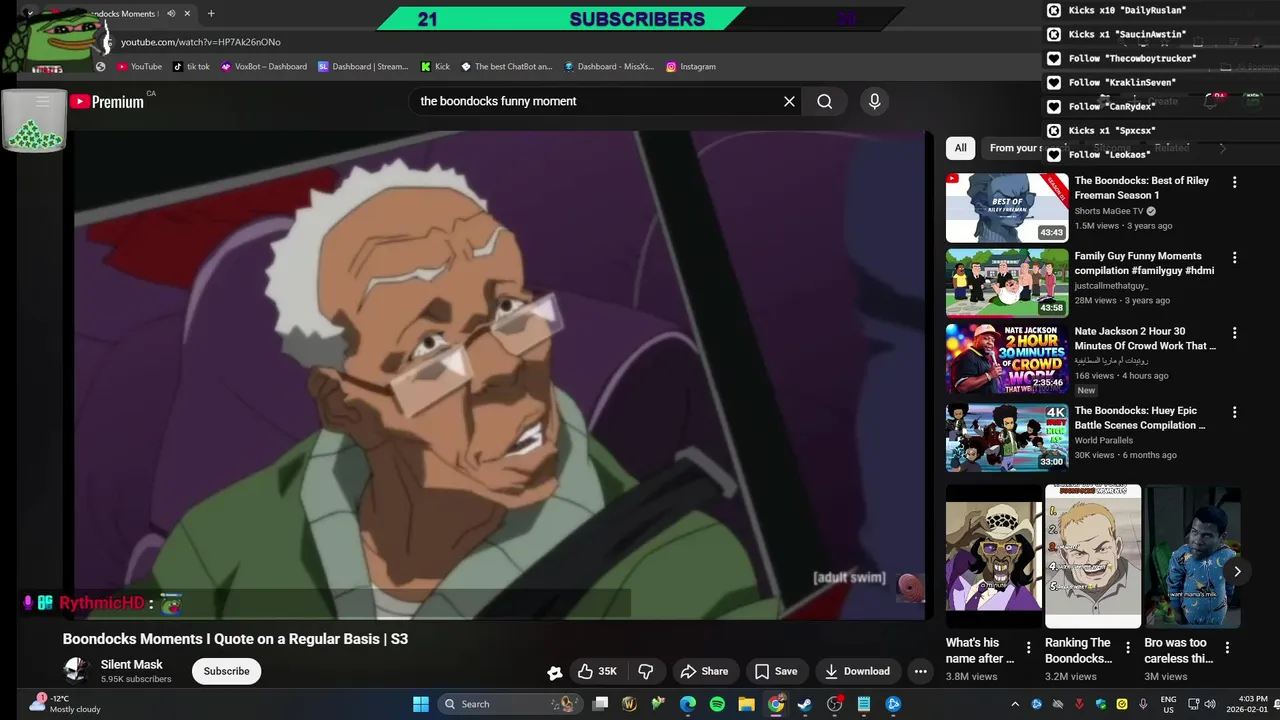Switch to Chrome in taskbar
The image size is (1280, 720).
coord(776,704)
